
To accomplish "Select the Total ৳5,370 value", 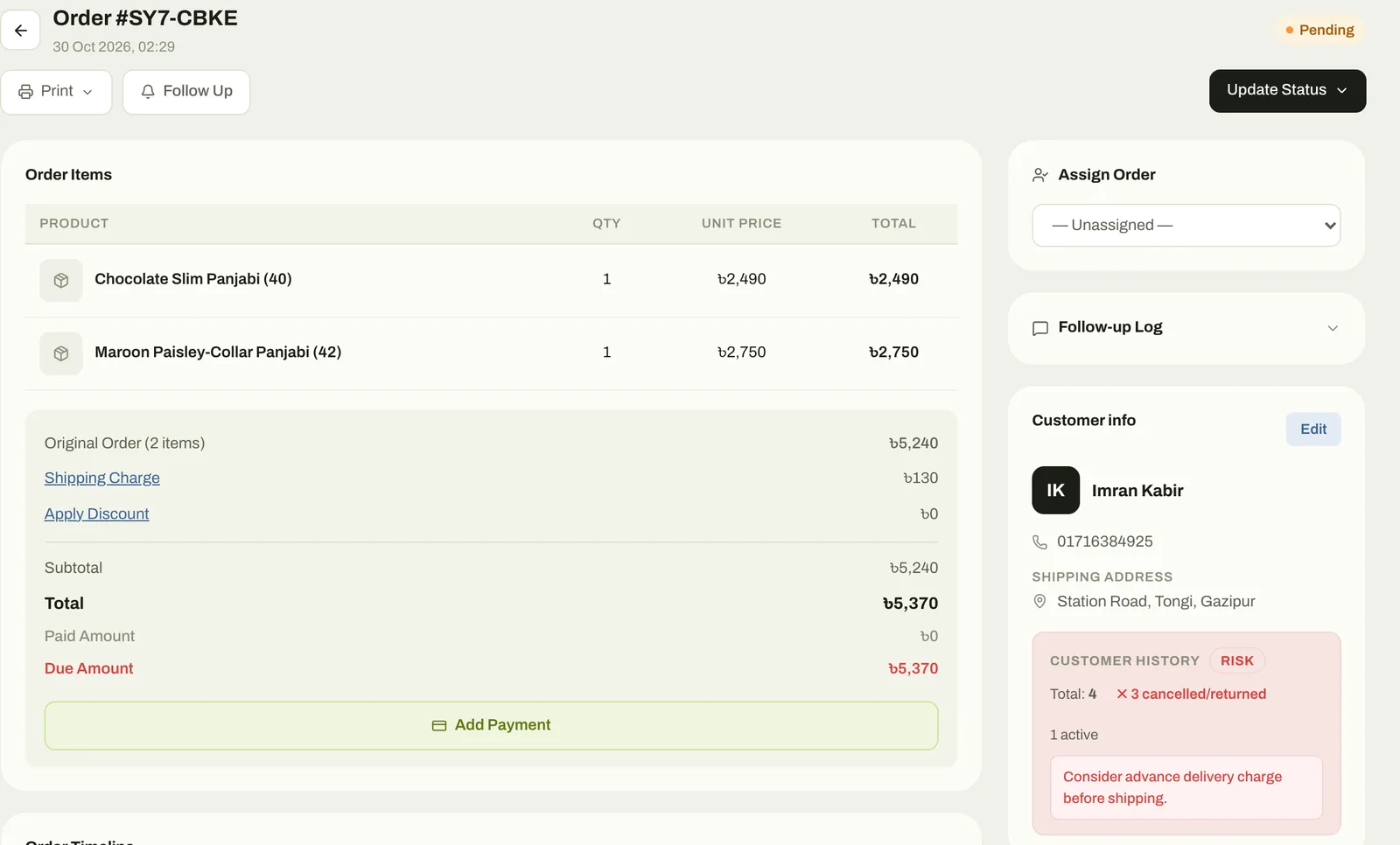I will [x=910, y=604].
